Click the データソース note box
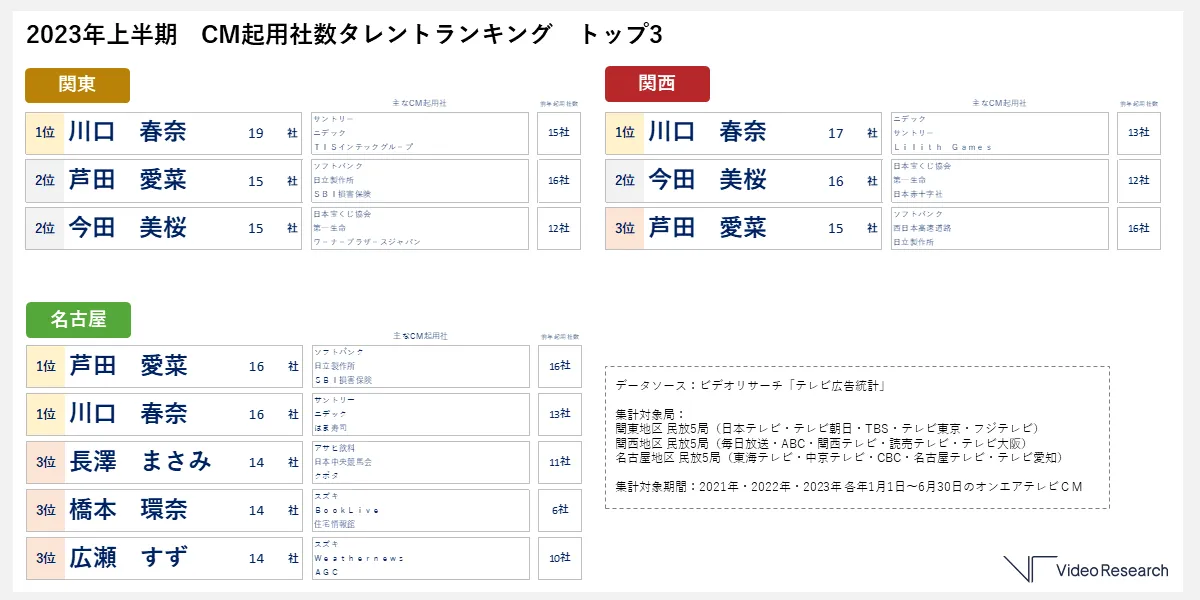This screenshot has height=600, width=1200. pyautogui.click(x=857, y=437)
